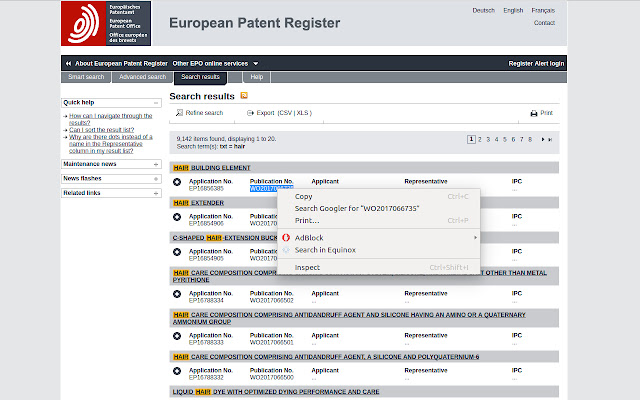
Task: Expand the Related links panel
Action: click(156, 192)
